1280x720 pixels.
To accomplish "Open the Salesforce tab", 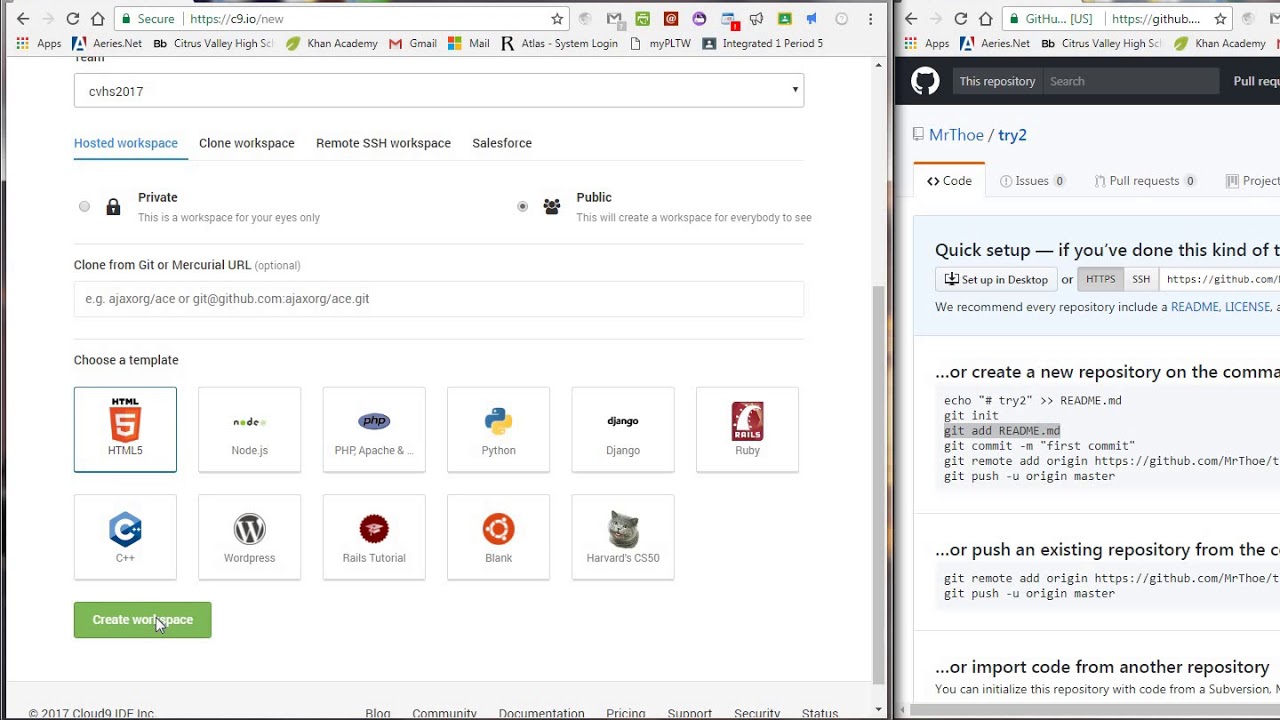I will [x=502, y=143].
